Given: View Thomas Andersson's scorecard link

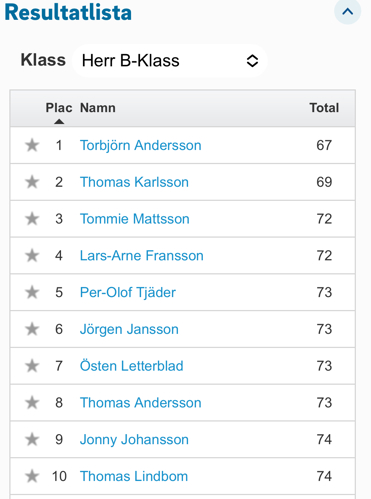Looking at the screenshot, I should coord(141,403).
